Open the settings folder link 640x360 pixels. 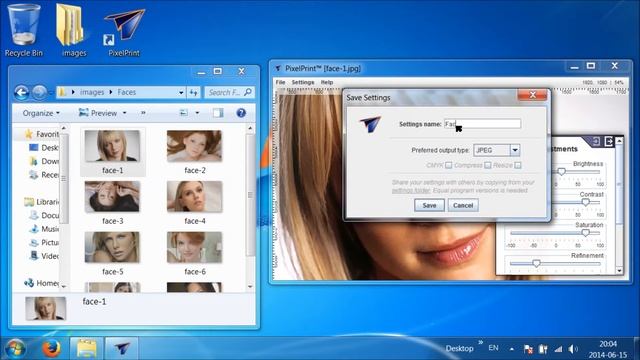[x=411, y=191]
